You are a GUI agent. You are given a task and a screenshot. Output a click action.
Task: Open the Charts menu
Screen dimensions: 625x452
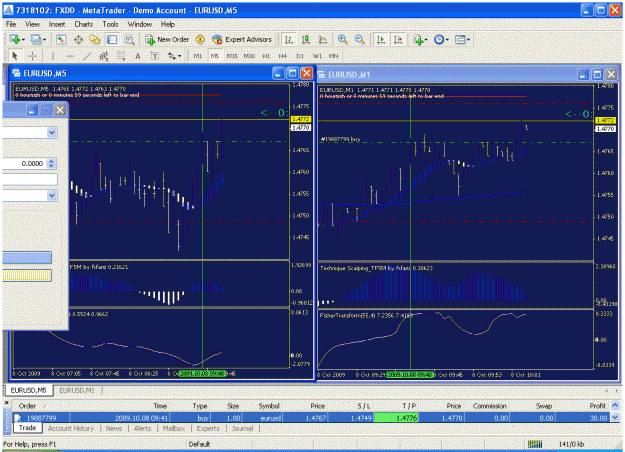point(84,24)
